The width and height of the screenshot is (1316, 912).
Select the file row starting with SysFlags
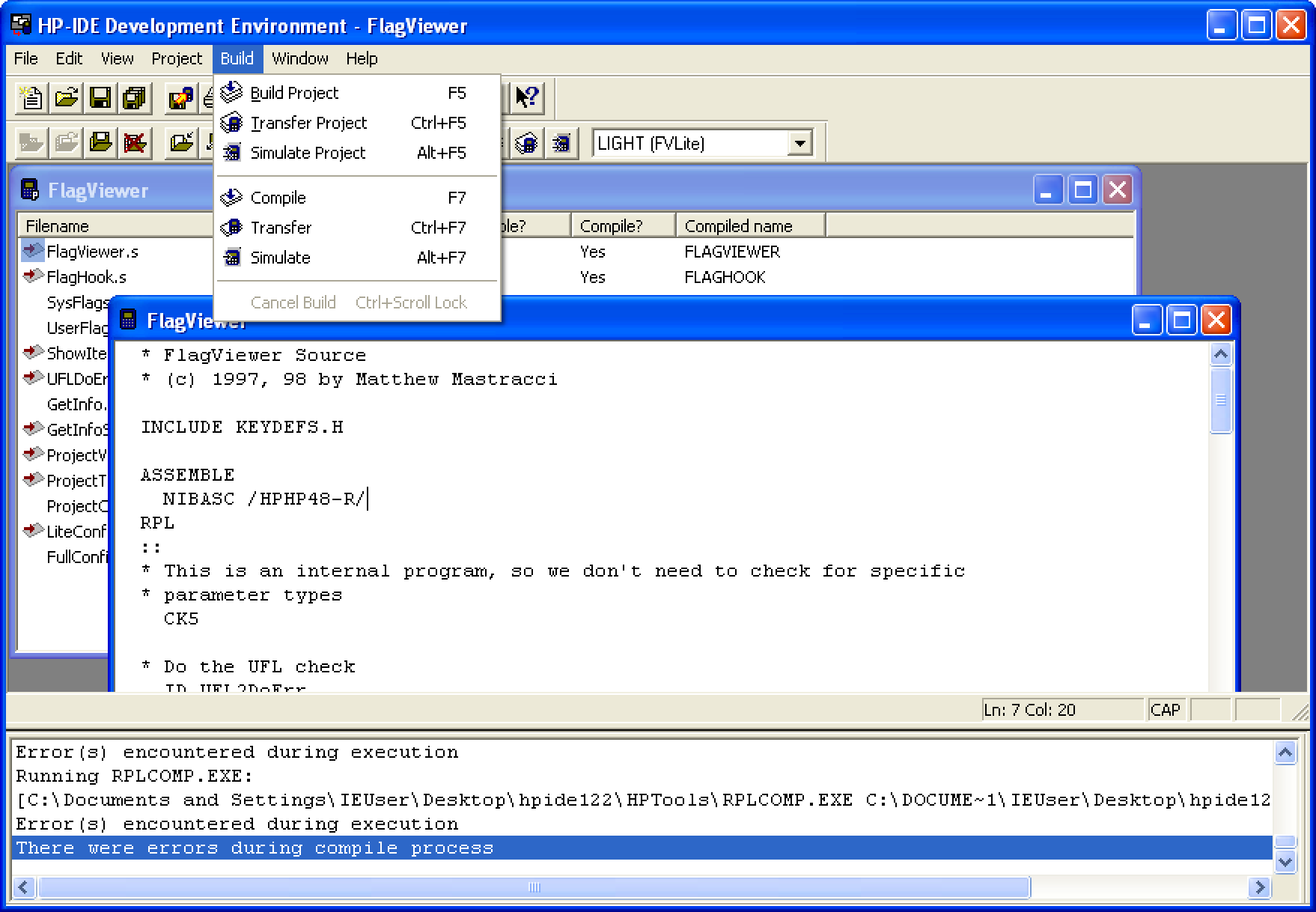pyautogui.click(x=77, y=303)
